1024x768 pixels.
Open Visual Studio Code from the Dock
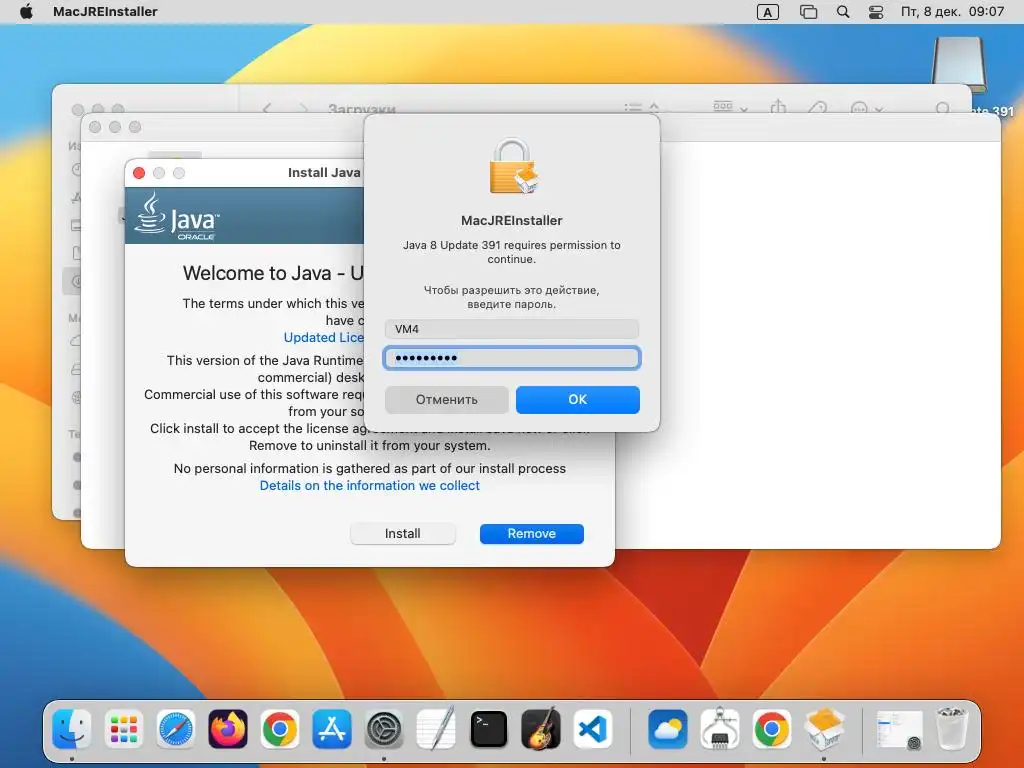(593, 729)
